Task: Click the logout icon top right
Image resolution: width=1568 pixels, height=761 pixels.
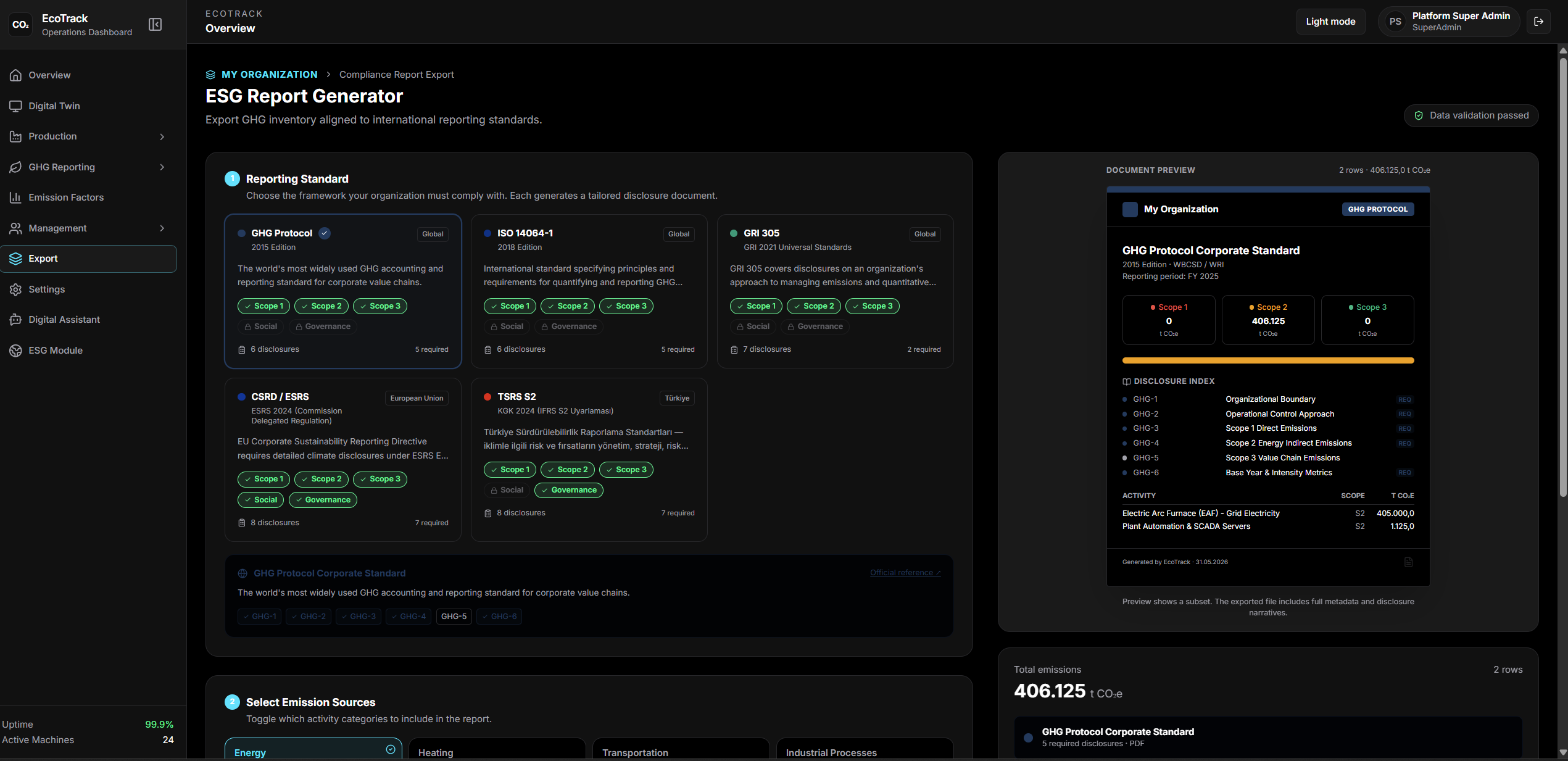Action: click(x=1538, y=22)
